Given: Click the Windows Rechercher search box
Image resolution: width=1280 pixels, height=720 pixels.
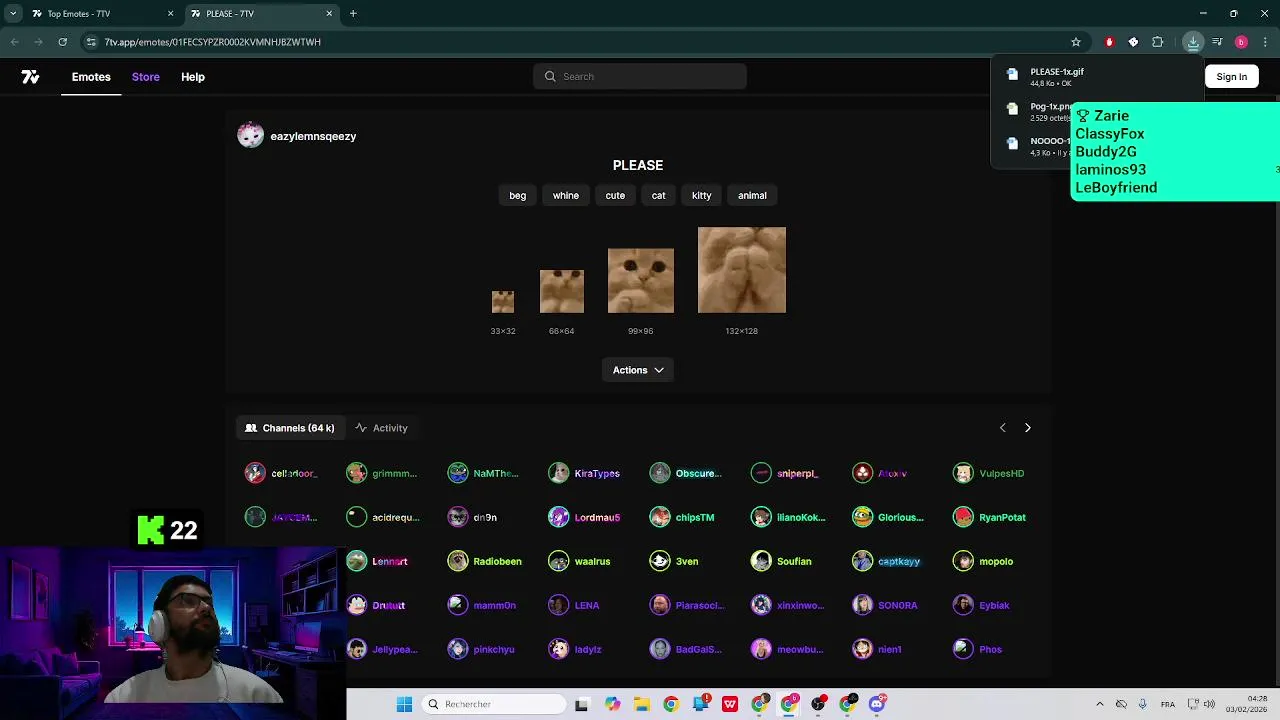Looking at the screenshot, I should (x=494, y=704).
